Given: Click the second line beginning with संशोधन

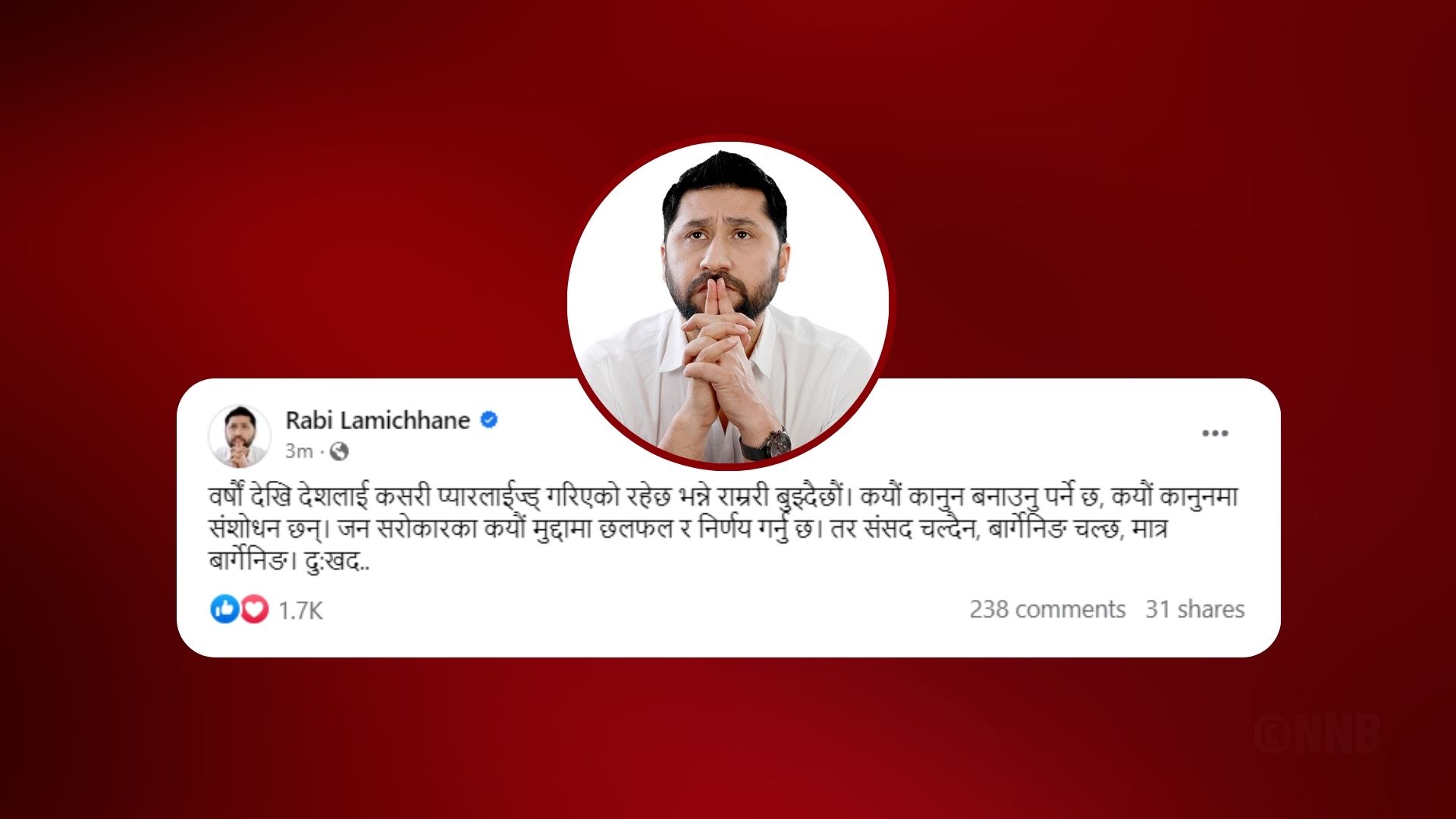Looking at the screenshot, I should 688,529.
